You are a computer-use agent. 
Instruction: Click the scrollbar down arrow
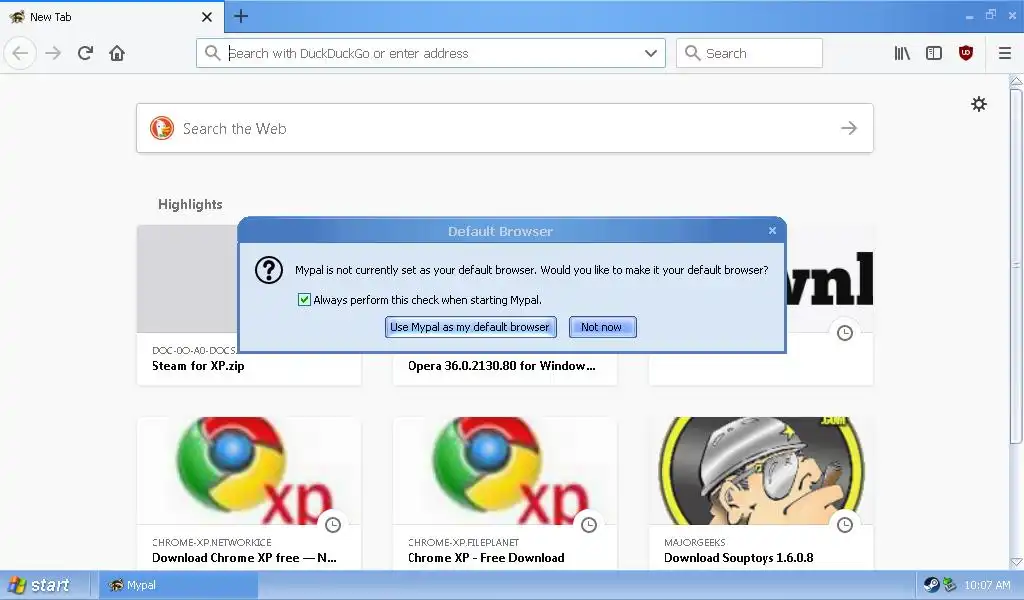pos(1016,562)
